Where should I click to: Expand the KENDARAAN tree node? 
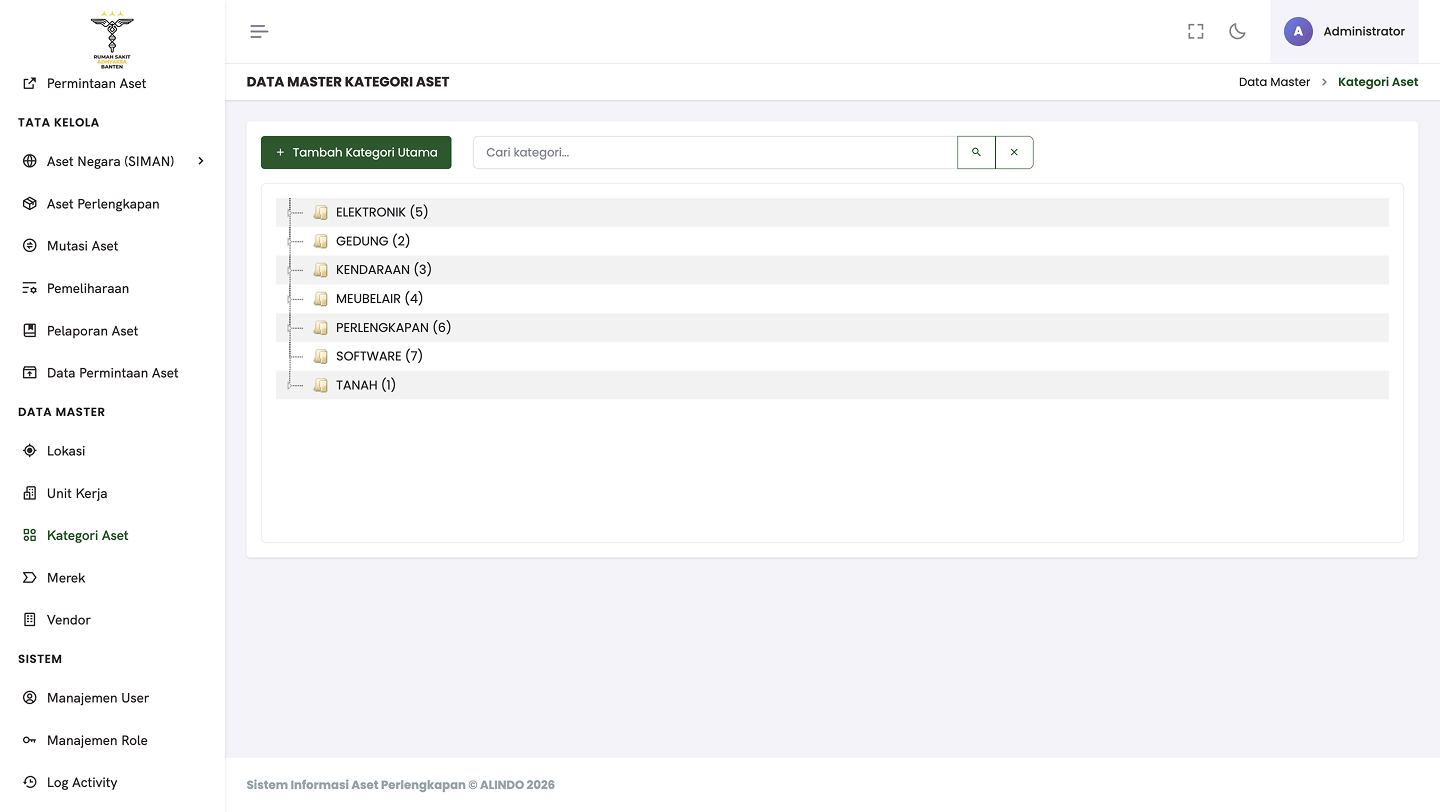[x=290, y=270]
